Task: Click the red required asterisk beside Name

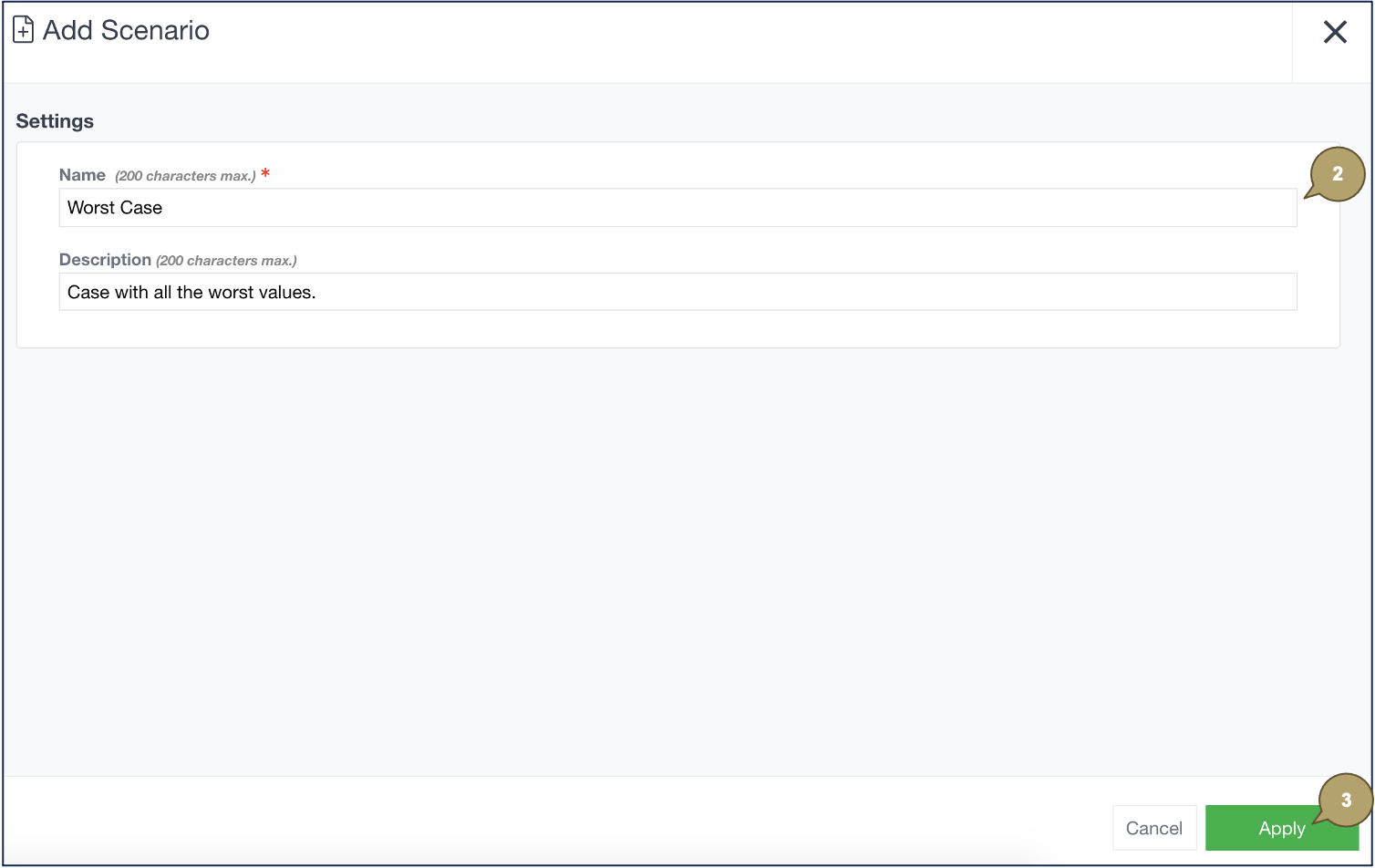Action: tap(265, 173)
